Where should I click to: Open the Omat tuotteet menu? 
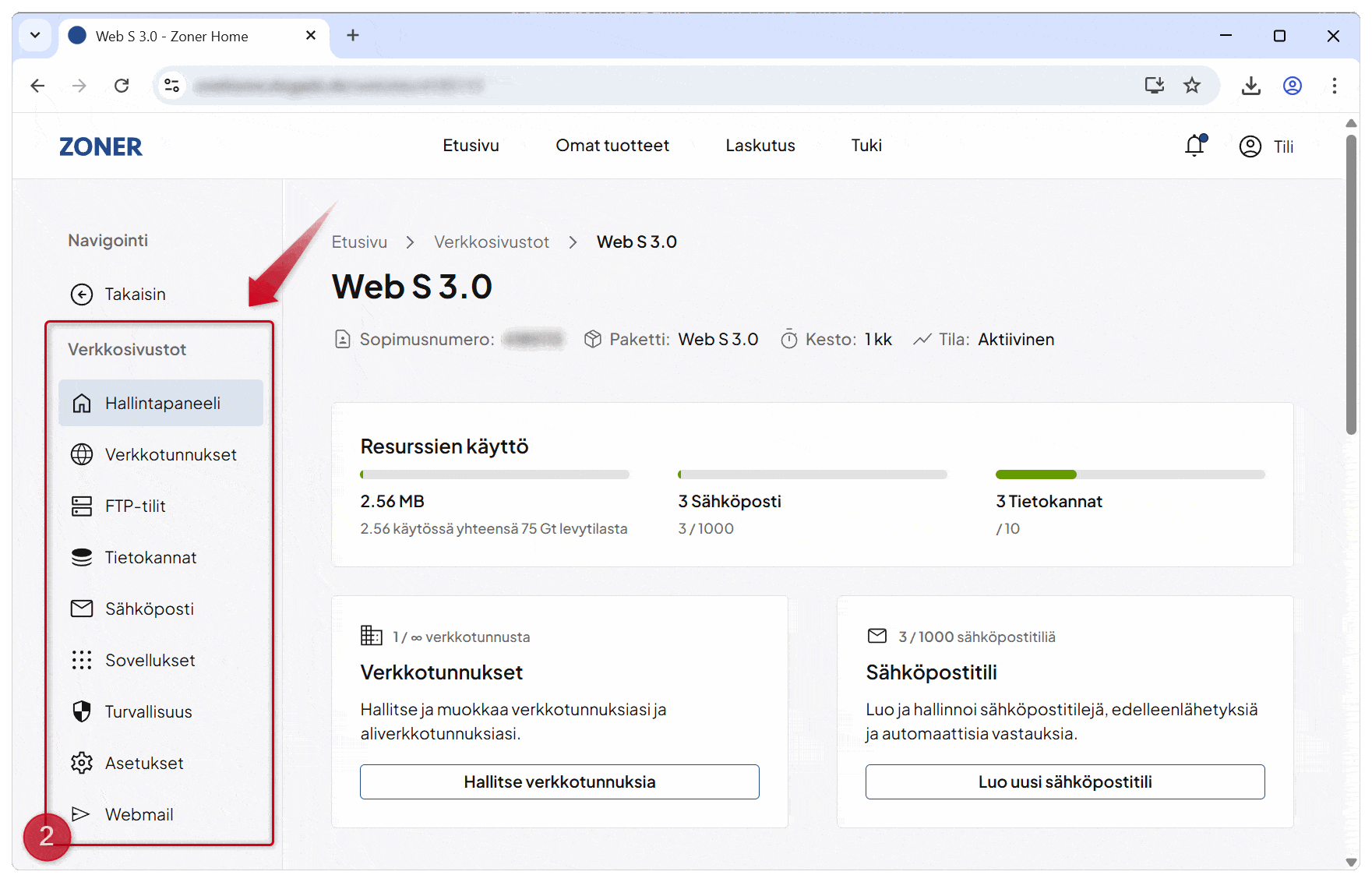(x=612, y=146)
